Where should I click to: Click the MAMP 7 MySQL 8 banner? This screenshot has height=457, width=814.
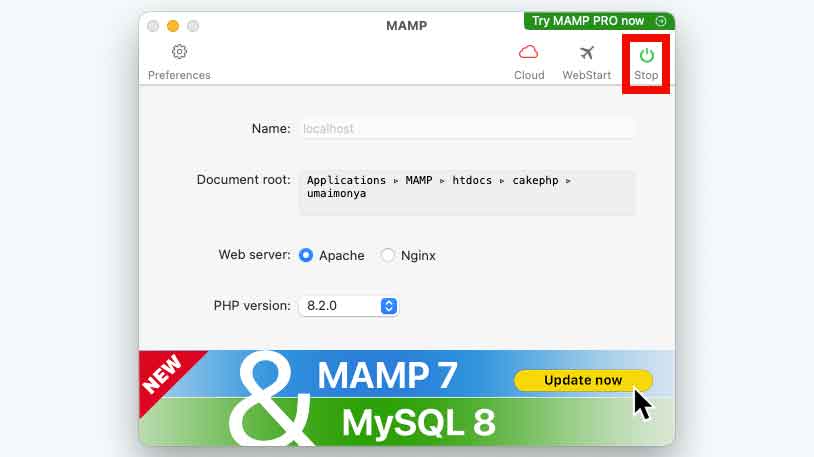[407, 398]
